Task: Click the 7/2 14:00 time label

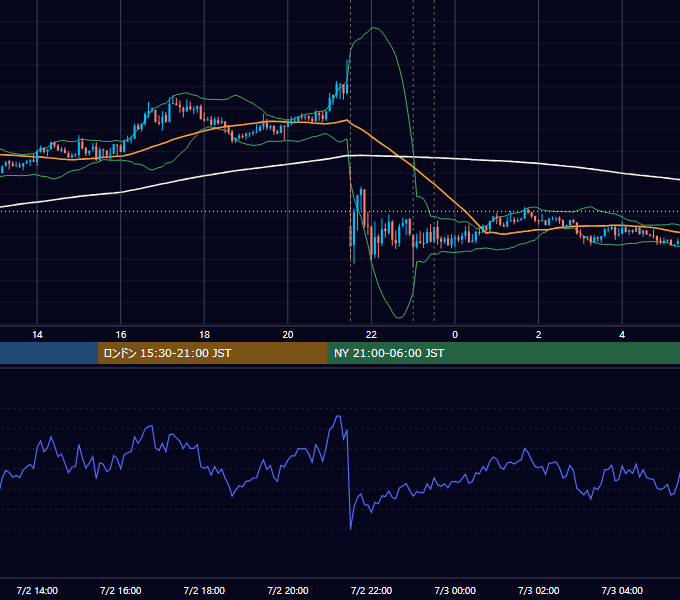Action: pyautogui.click(x=37, y=591)
